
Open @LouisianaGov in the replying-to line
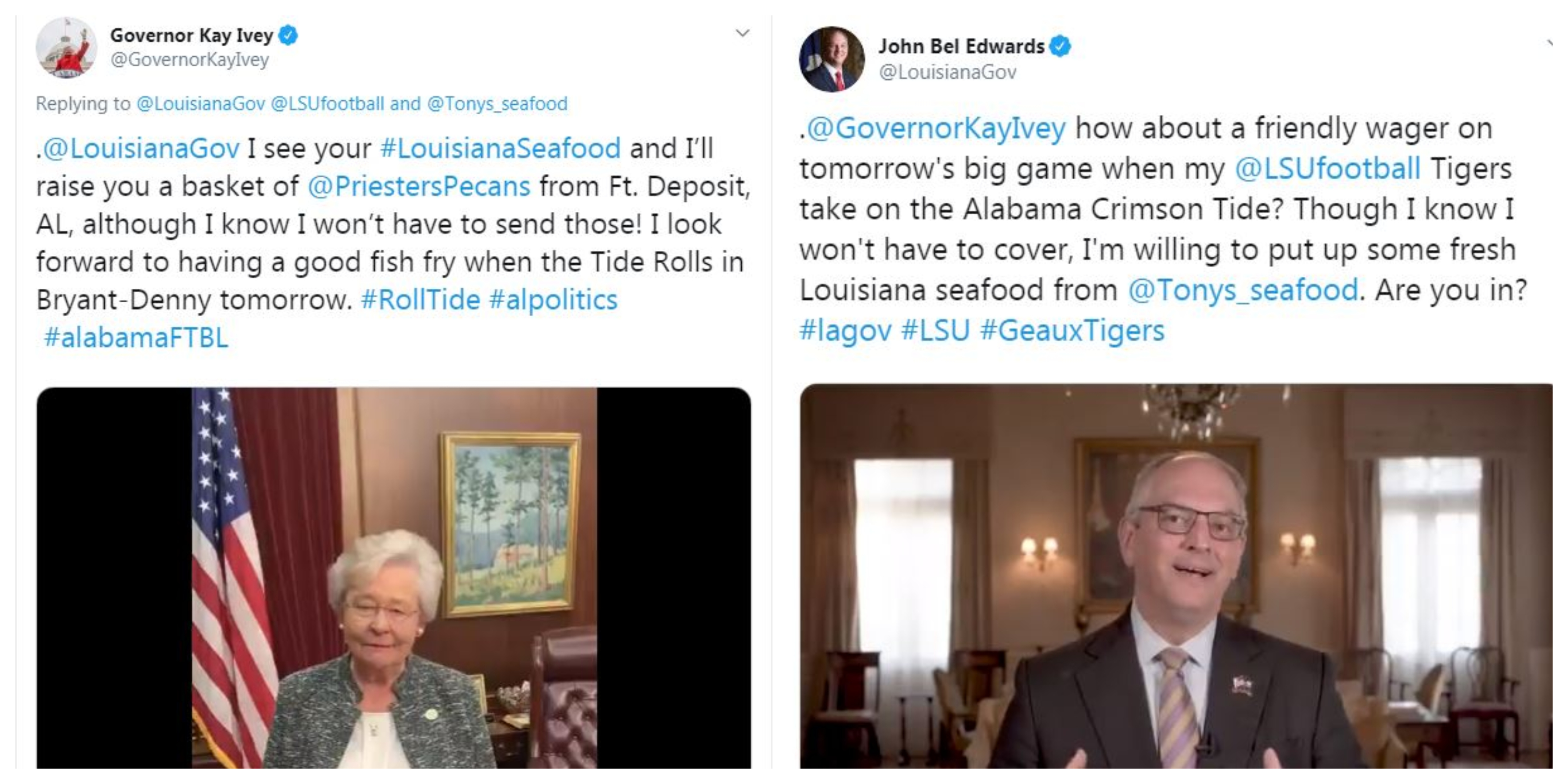[201, 103]
